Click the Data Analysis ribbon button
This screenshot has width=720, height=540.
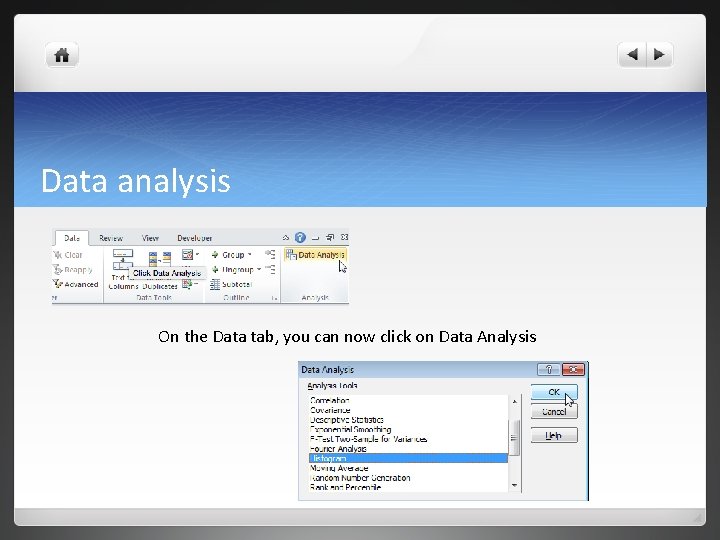pos(315,255)
